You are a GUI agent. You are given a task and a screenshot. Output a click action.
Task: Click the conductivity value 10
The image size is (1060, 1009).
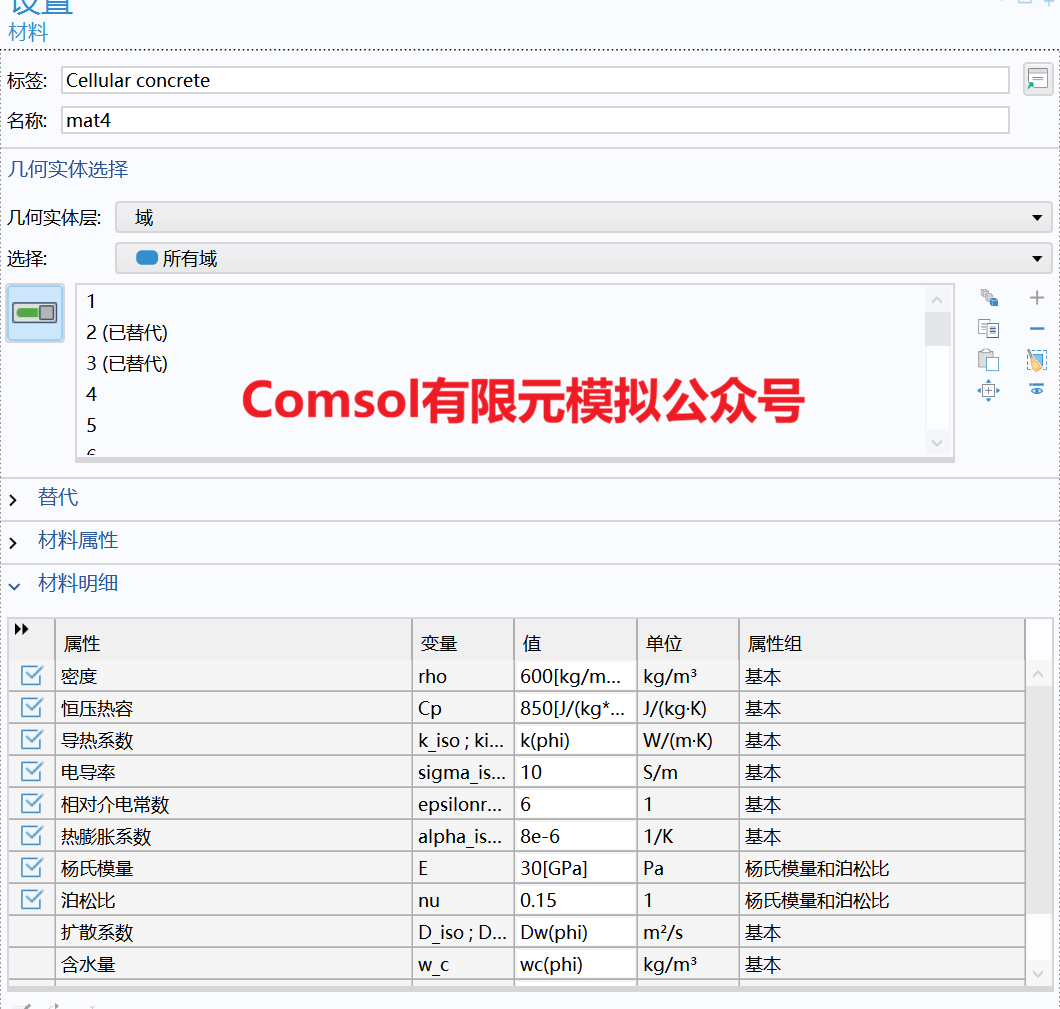point(575,772)
